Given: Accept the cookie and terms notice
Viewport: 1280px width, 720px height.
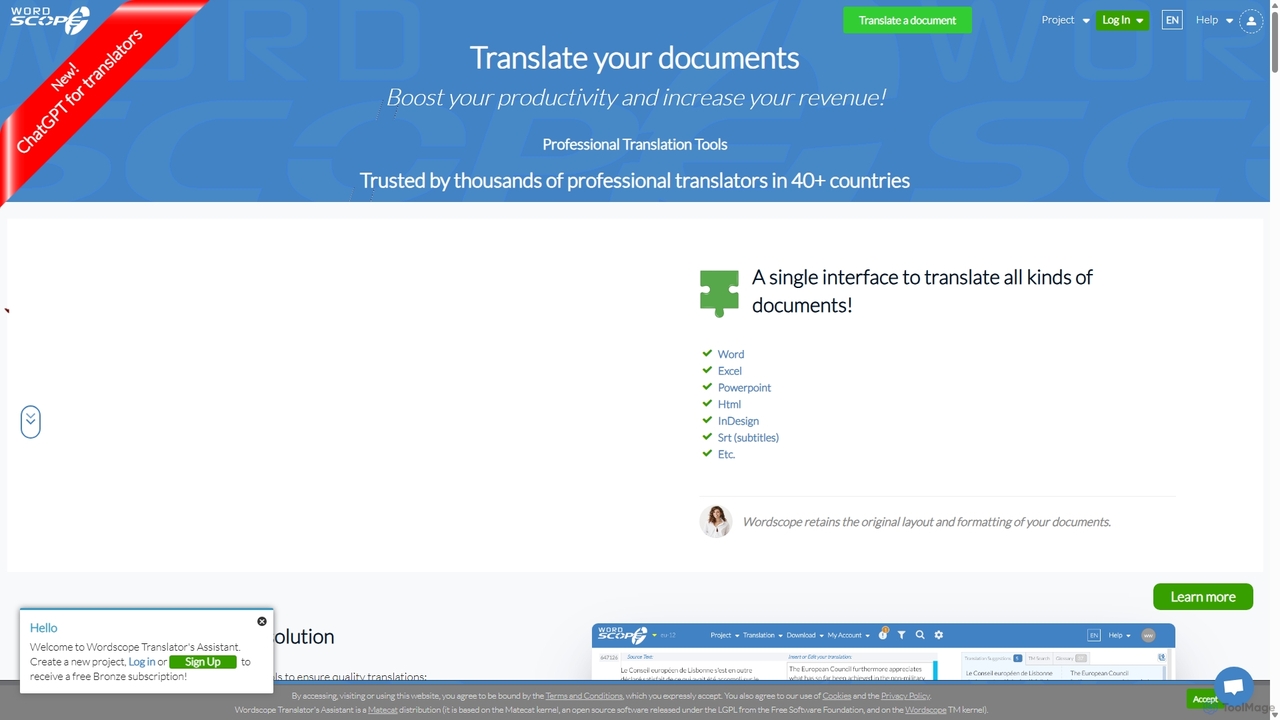Looking at the screenshot, I should 1204,699.
